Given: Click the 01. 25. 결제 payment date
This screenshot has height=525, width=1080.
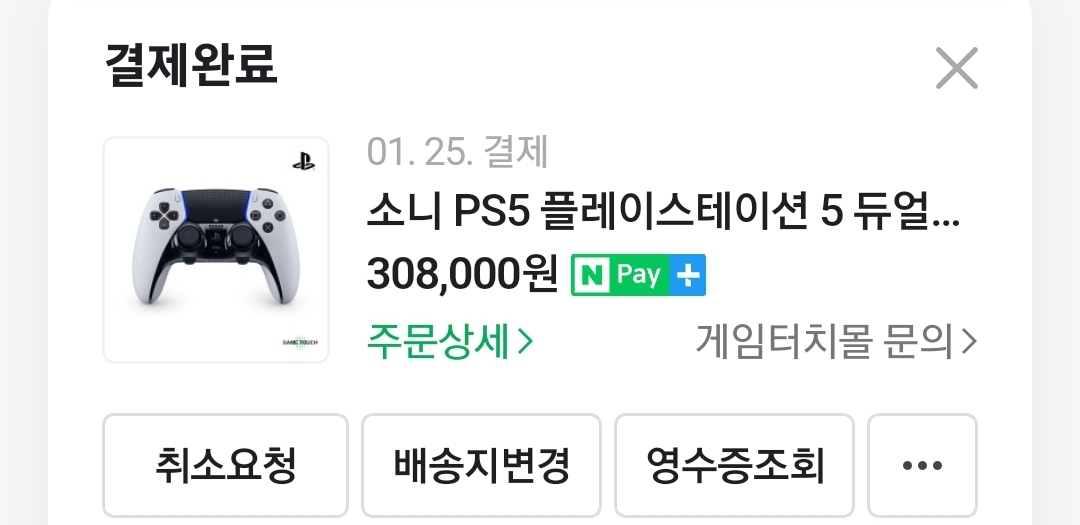Looking at the screenshot, I should [457, 152].
